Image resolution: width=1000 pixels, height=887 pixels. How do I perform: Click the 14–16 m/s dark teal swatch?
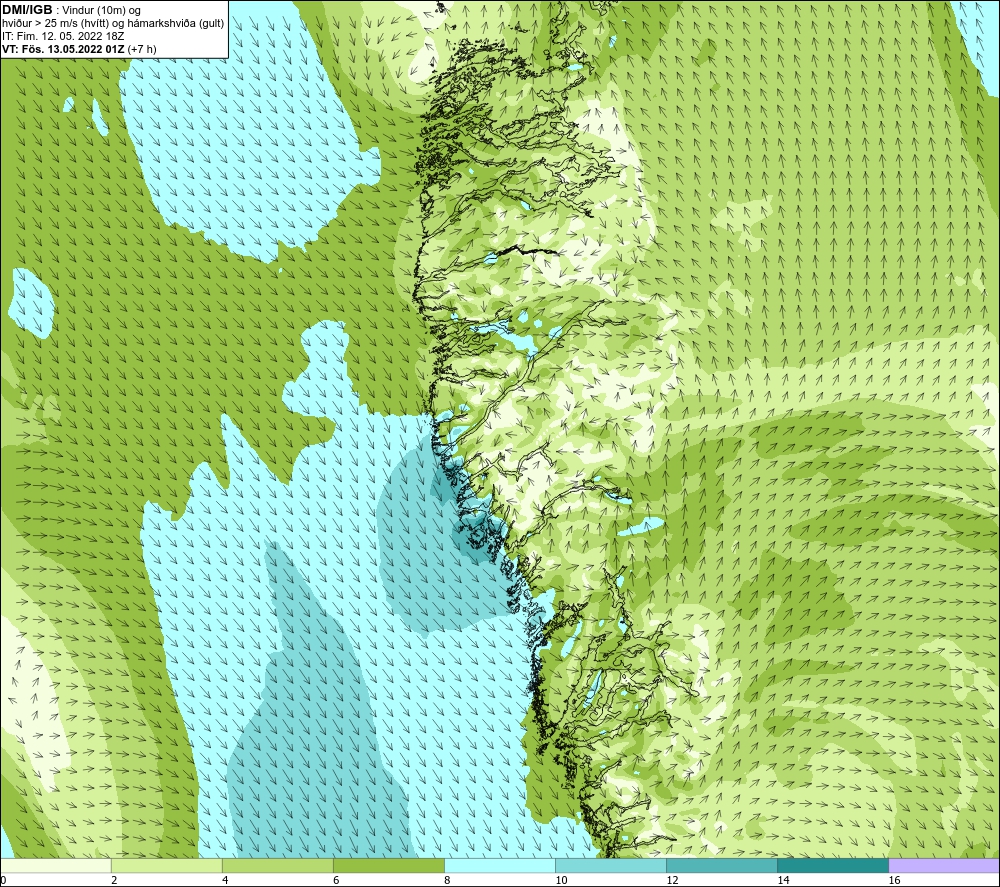coord(833,865)
